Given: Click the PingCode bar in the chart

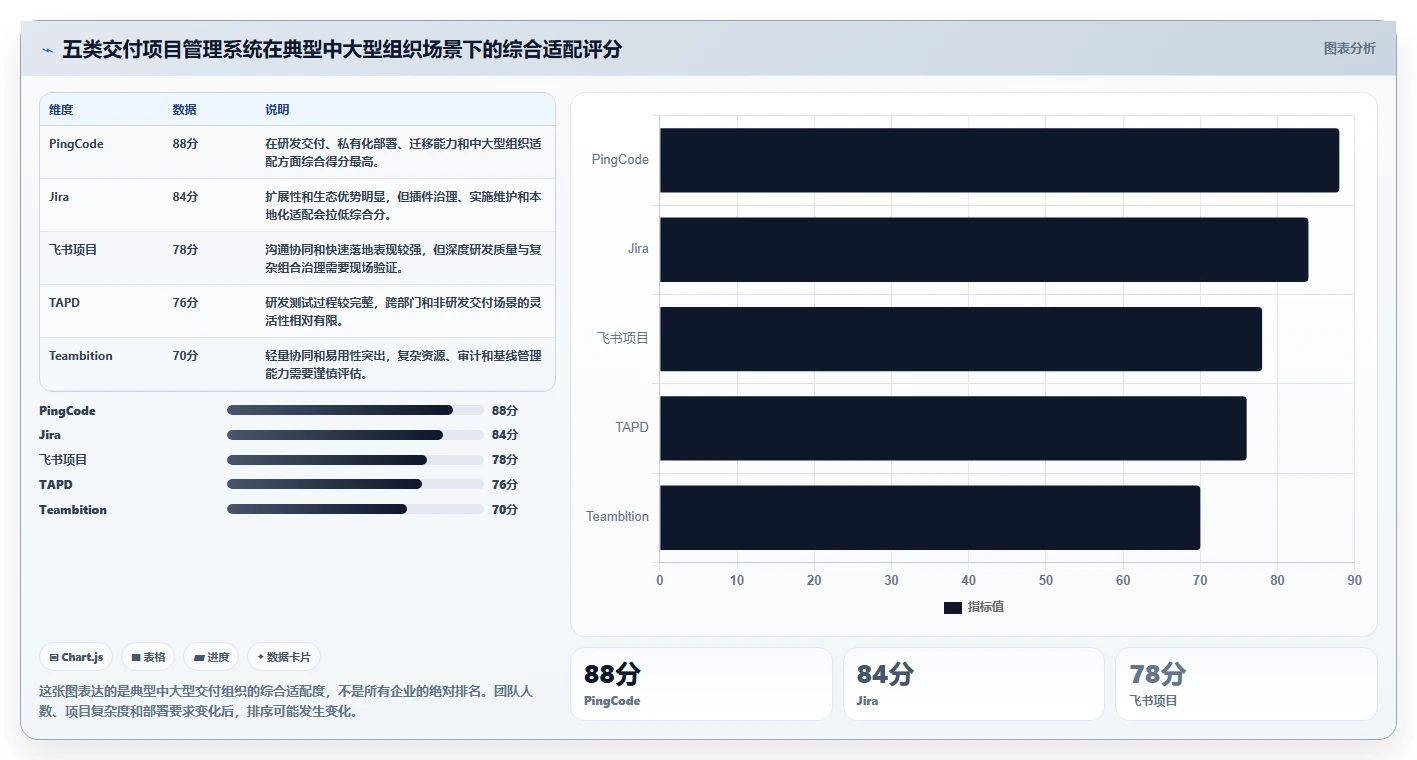Looking at the screenshot, I should [999, 160].
